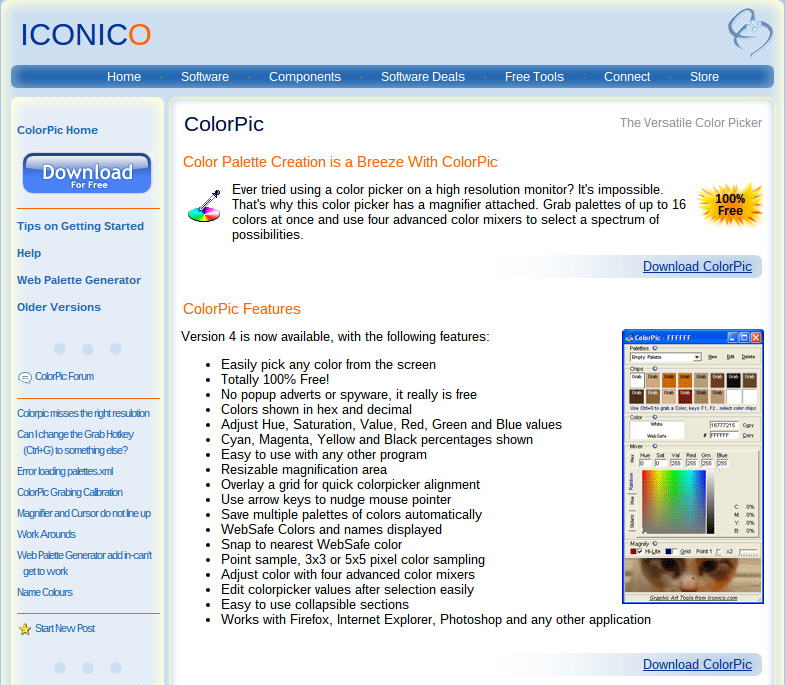Click the 100% Free starburst badge
The image size is (785, 685).
730,205
